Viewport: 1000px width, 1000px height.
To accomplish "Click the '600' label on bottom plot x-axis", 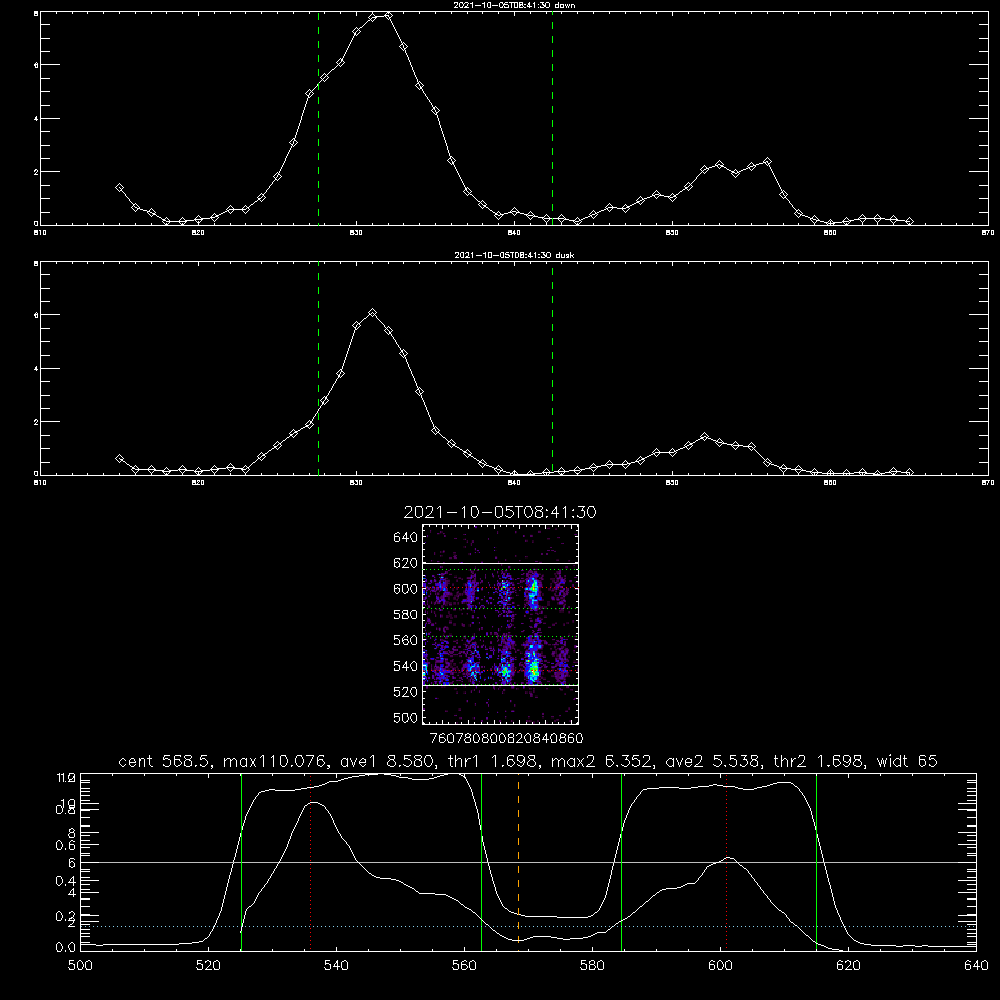I will (721, 966).
